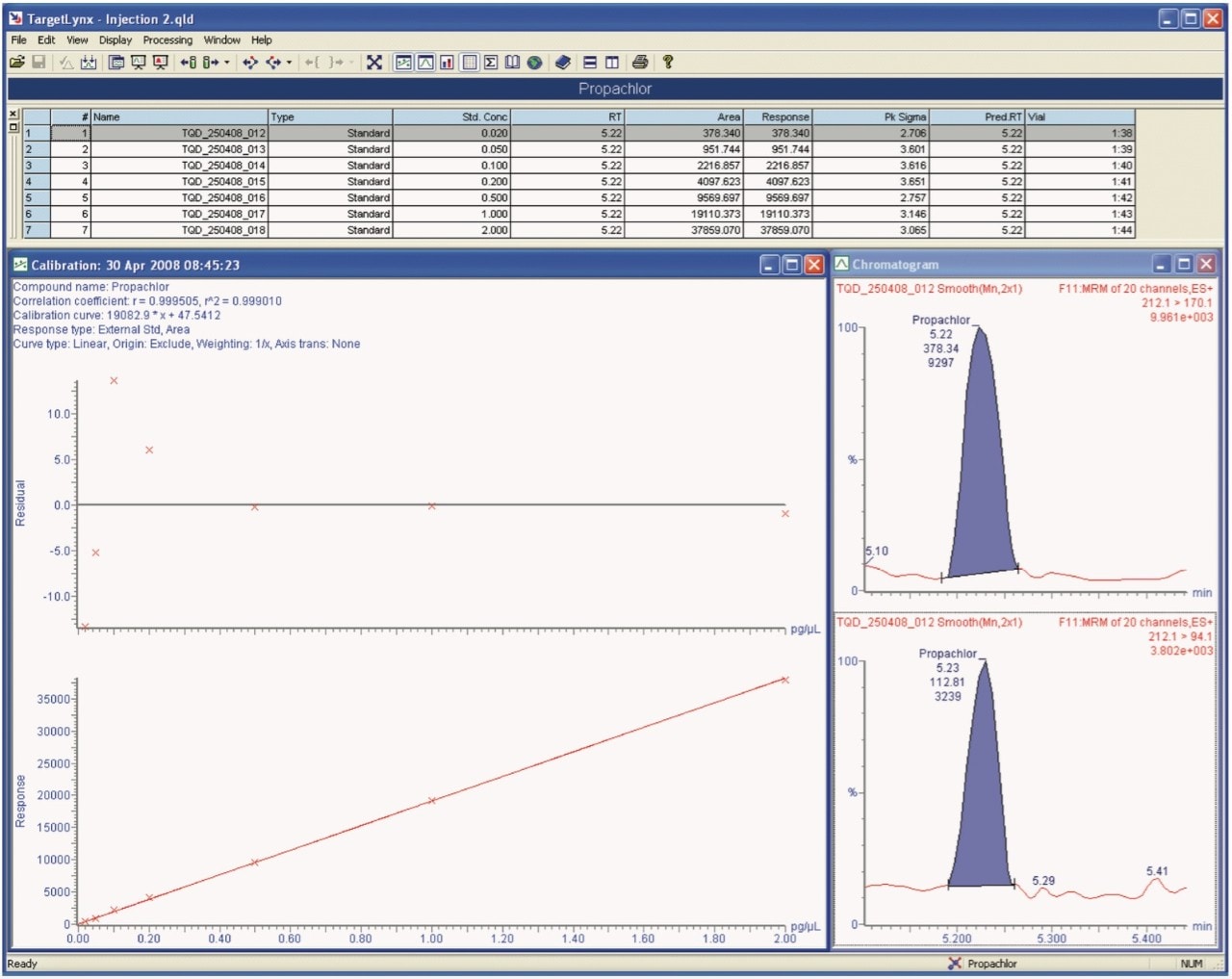Click the crossed arrows X toolbar icon
Screen dimensions: 1232x979
374,63
